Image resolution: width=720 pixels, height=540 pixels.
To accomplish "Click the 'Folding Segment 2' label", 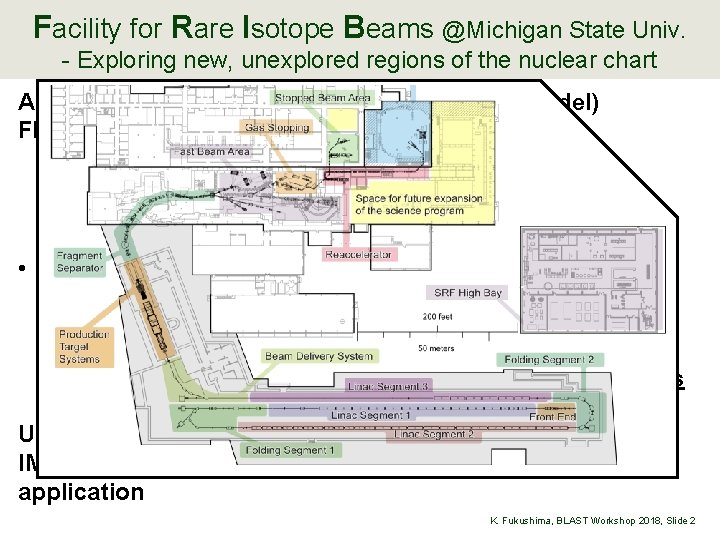I will coord(550,360).
